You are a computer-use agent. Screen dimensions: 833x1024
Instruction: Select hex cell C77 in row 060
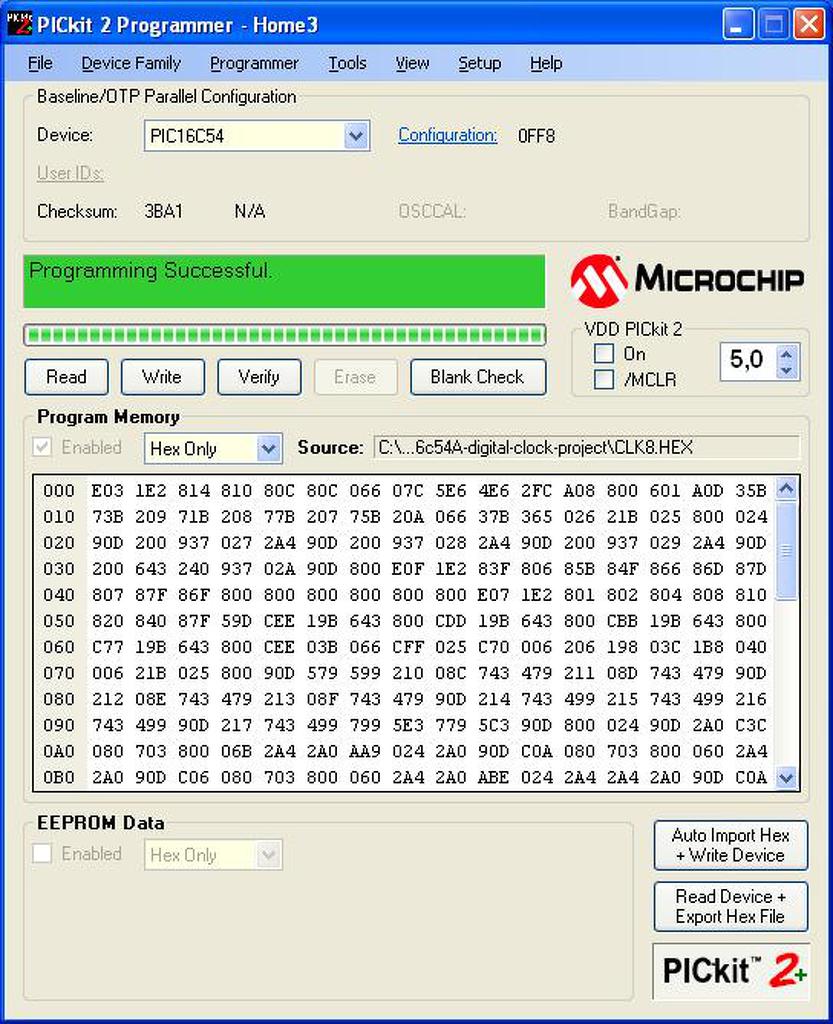[108, 647]
